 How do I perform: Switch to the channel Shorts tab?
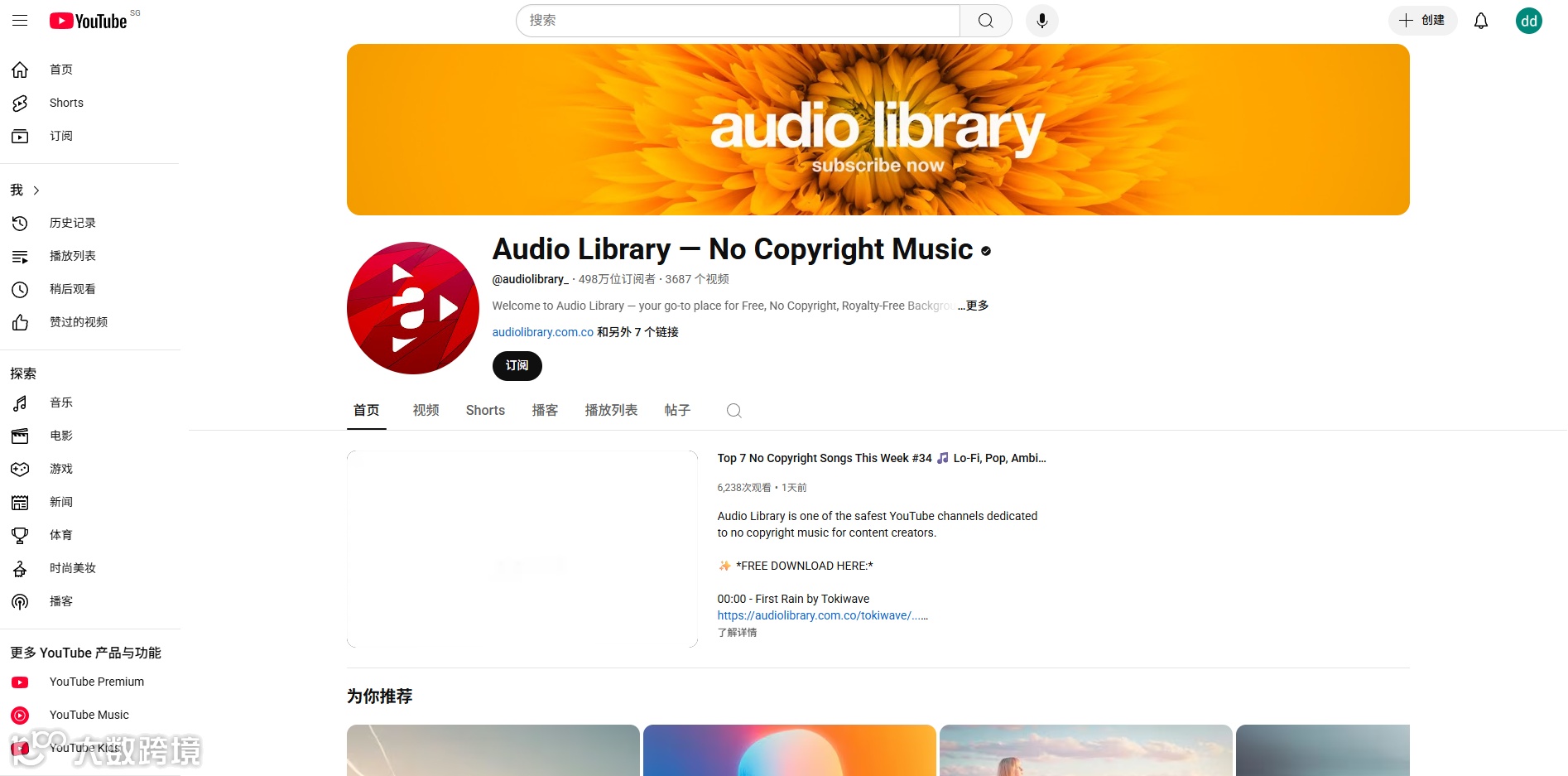[485, 410]
